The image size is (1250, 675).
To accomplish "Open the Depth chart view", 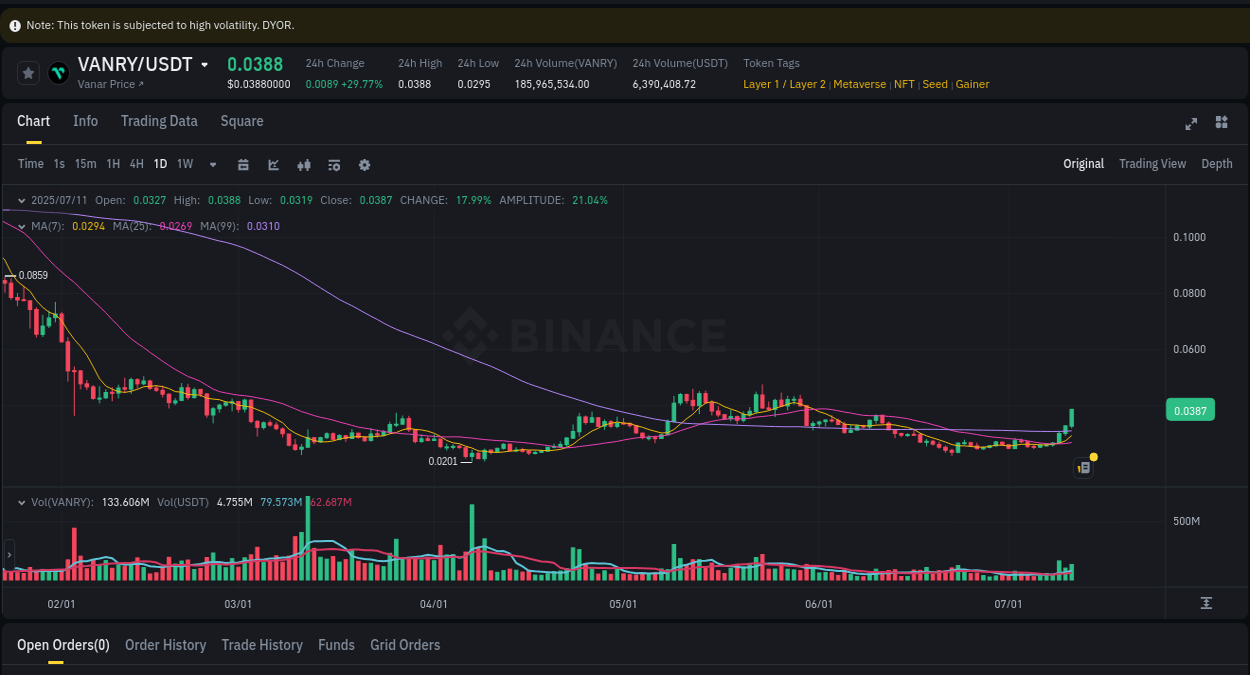I will pos(1217,163).
